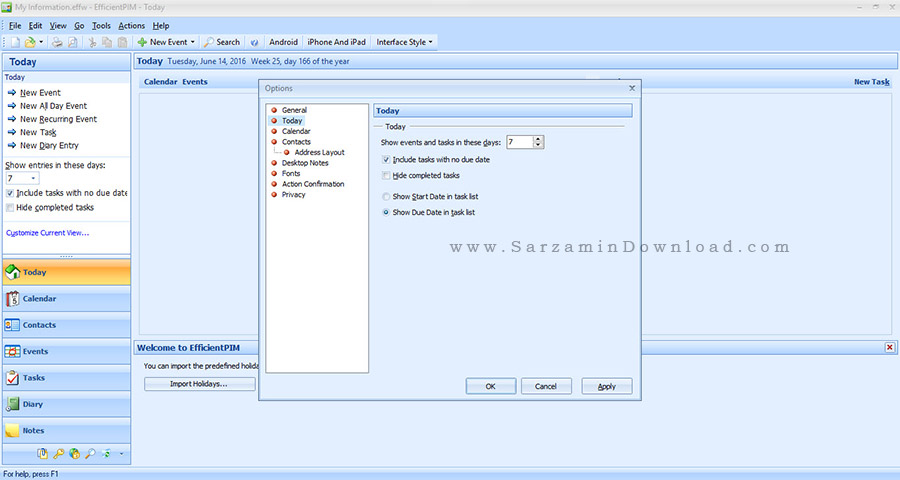Click the paperclip attachments icon in bottom strip
The image size is (900, 480).
tap(42, 454)
